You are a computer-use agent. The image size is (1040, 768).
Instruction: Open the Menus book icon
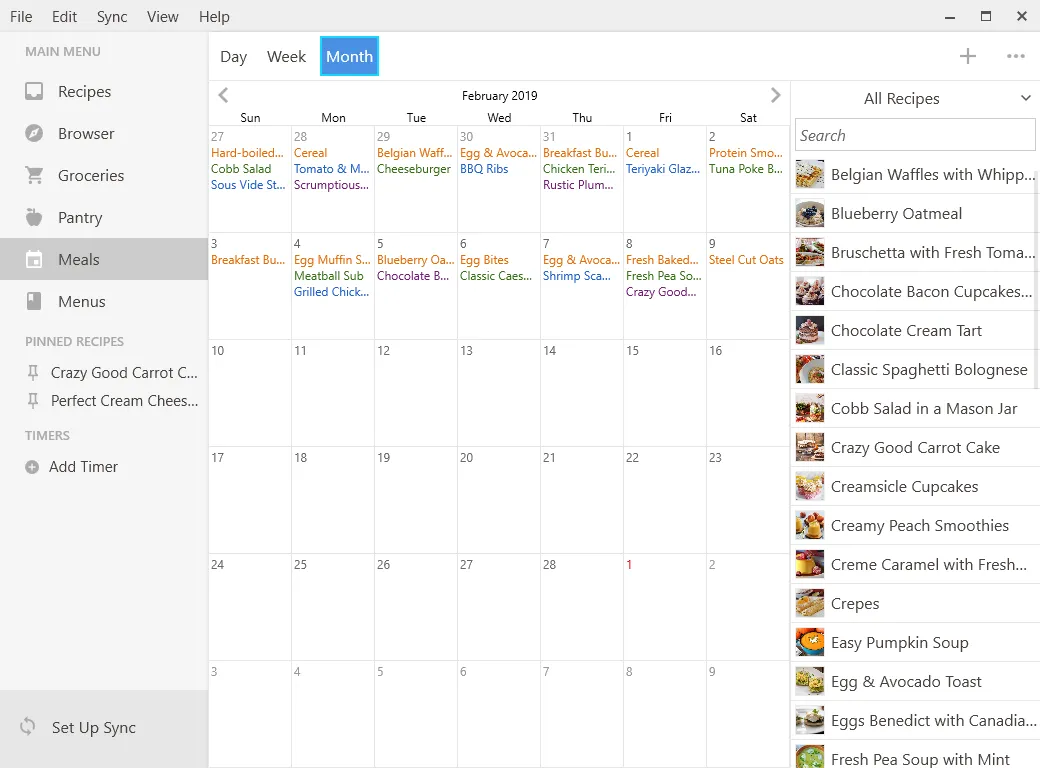(x=34, y=302)
